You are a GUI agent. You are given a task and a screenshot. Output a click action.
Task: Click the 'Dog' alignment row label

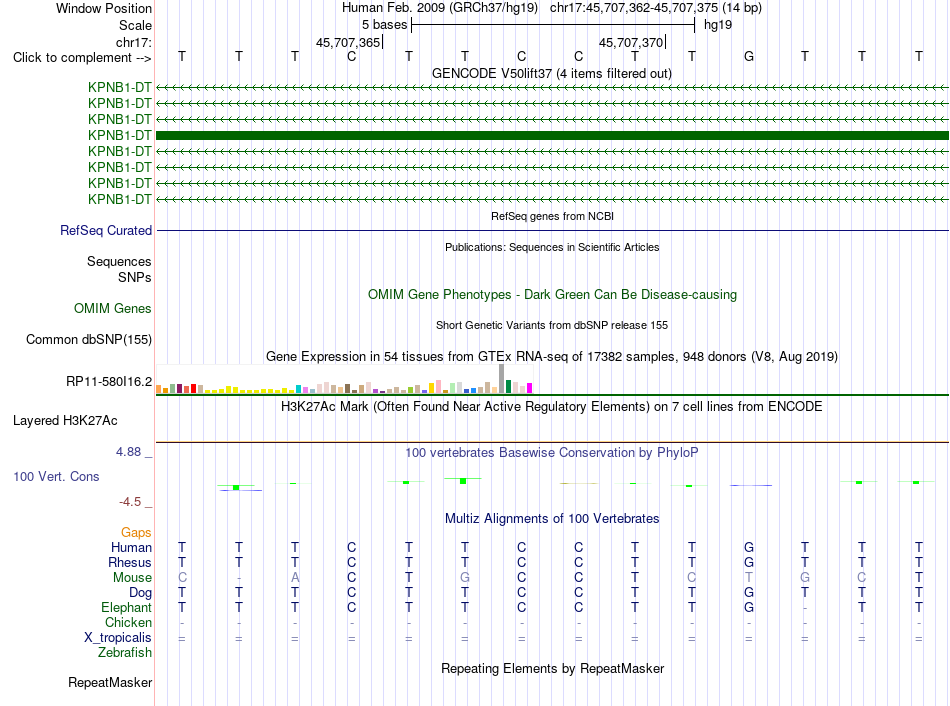click(x=141, y=593)
